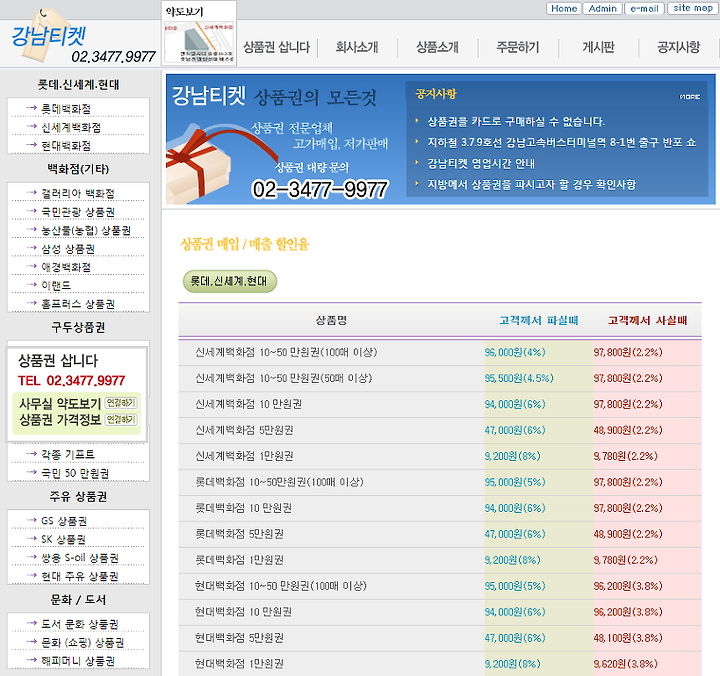Click 연결하기 next to 사무실 약도보기

(x=121, y=403)
